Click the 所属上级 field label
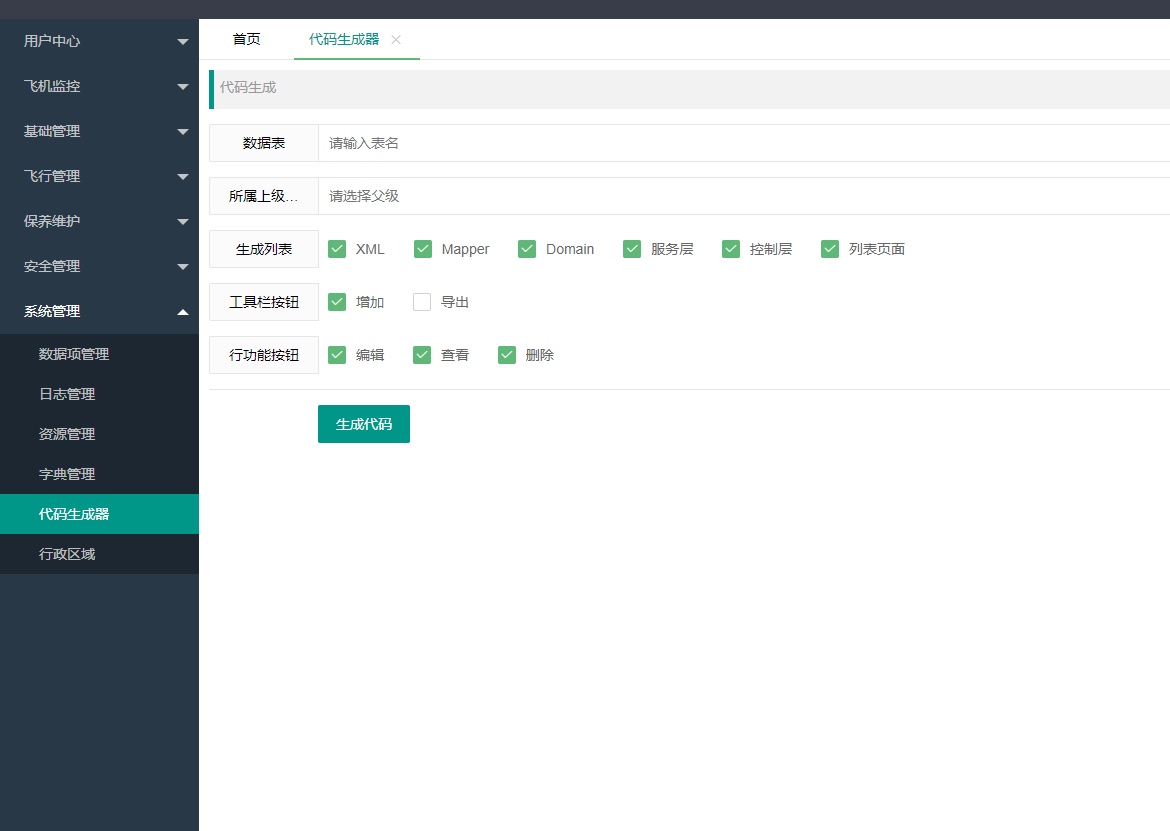Viewport: 1170px width, 831px height. (264, 196)
